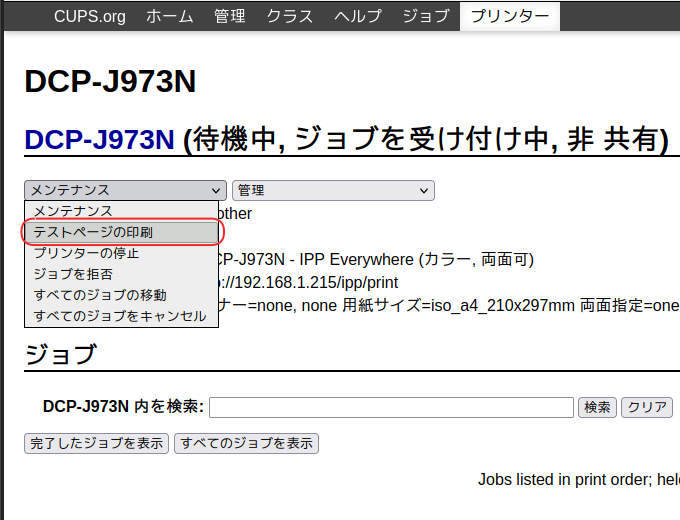The height and width of the screenshot is (520, 680).
Task: Select the プリンター tab
Action: point(509,16)
